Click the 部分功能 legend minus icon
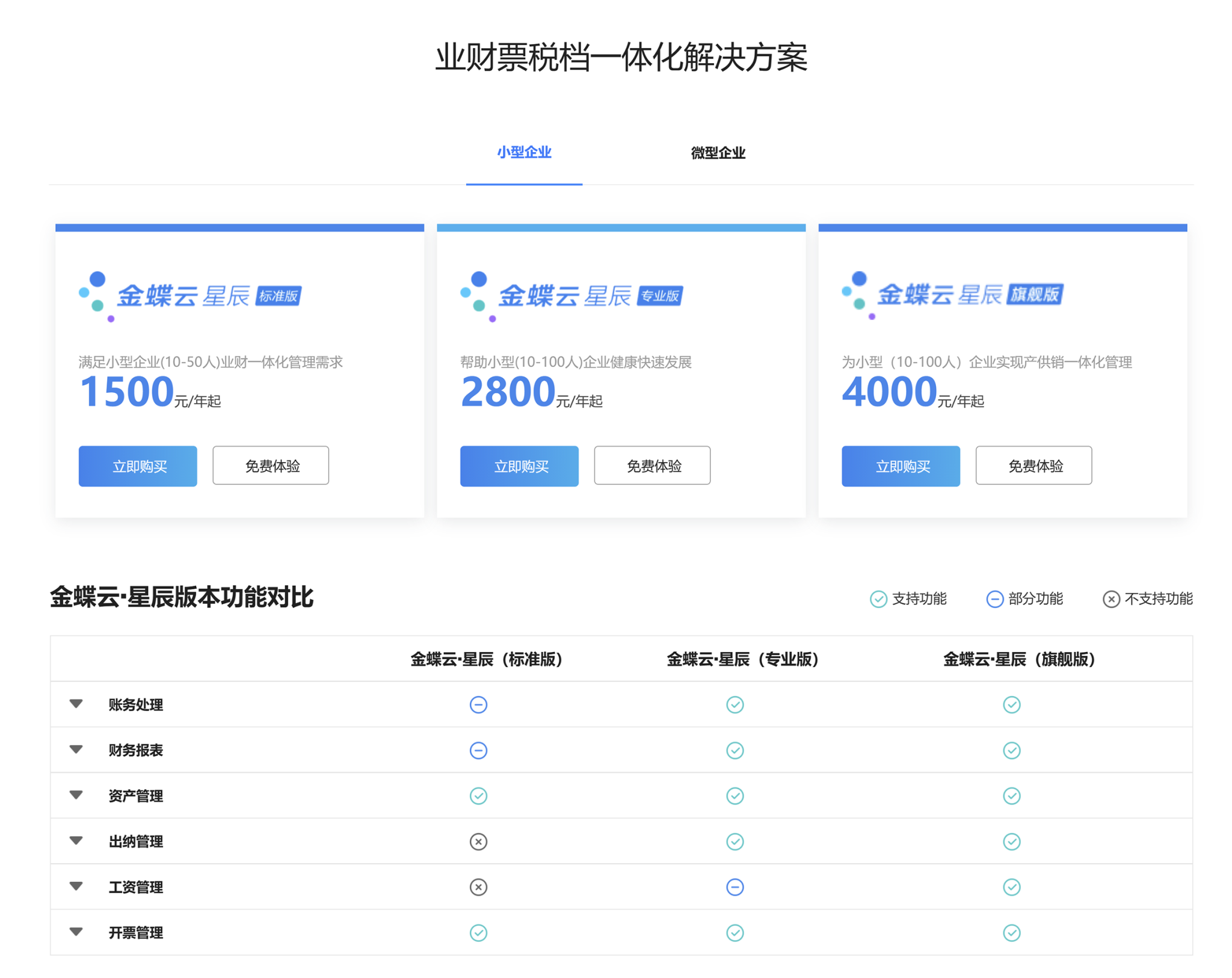This screenshot has width=1232, height=978. 994,599
